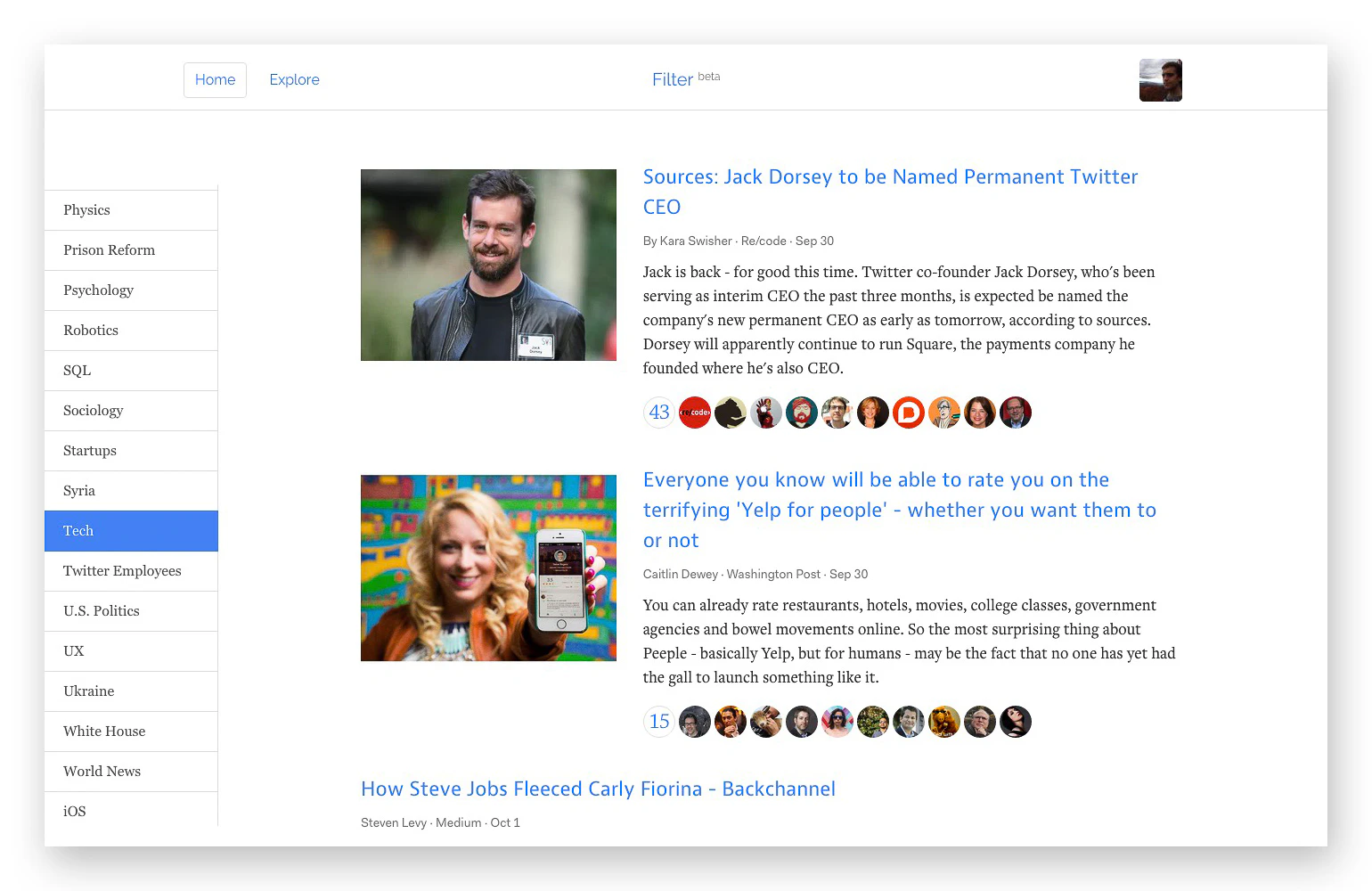
Task: Click the avatar with green foliage background
Action: (873, 722)
